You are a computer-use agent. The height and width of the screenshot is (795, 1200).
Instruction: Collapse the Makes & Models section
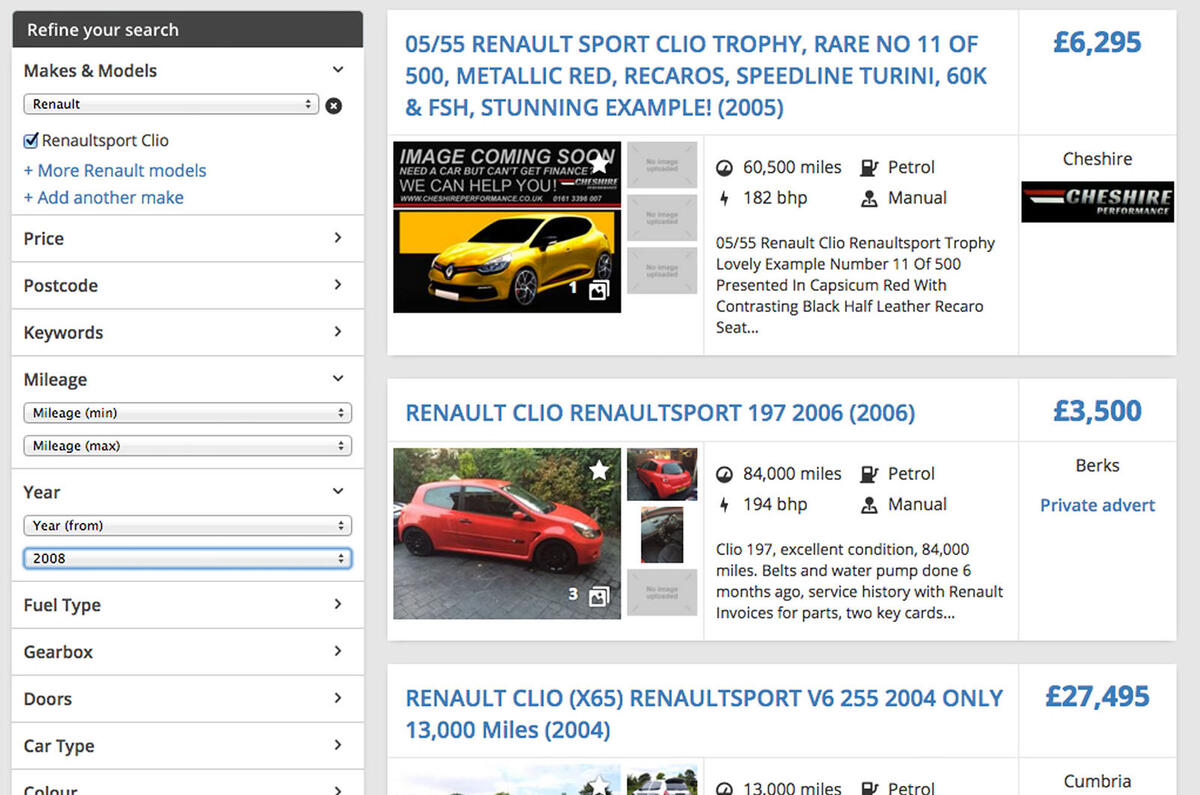(338, 70)
